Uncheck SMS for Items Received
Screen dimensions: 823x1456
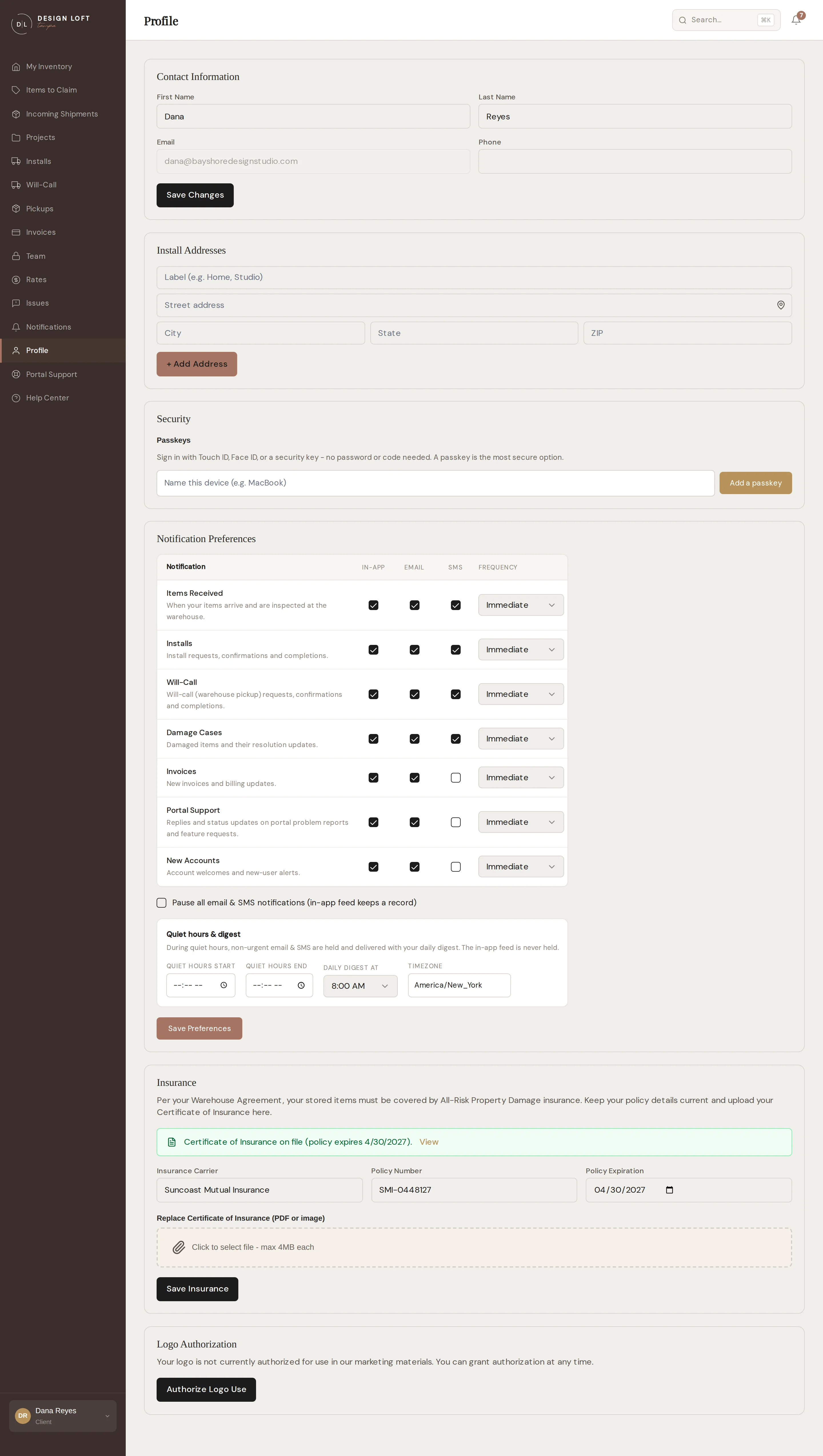pyautogui.click(x=455, y=605)
